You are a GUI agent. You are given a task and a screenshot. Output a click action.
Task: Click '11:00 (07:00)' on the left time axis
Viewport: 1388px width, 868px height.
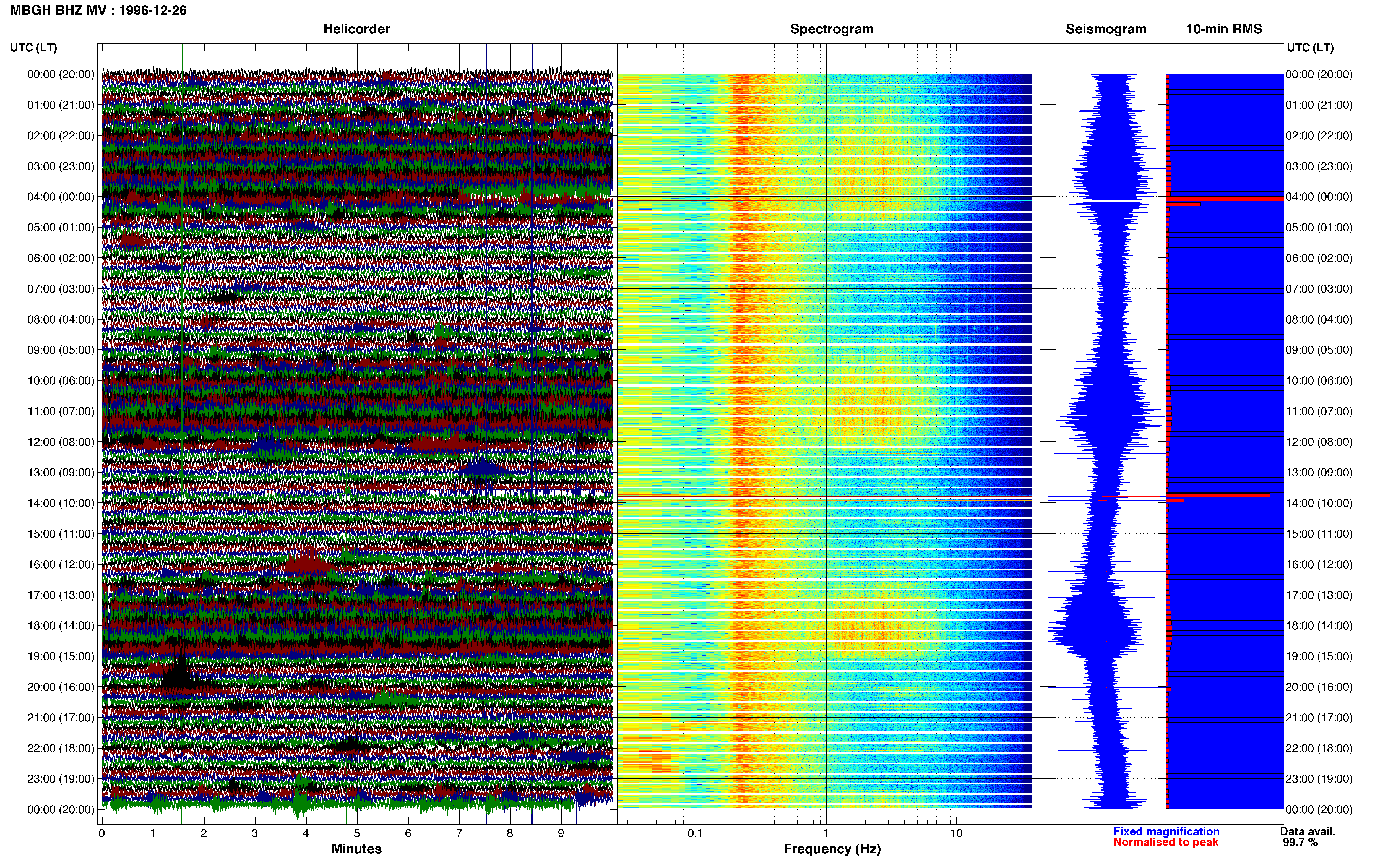(61, 412)
